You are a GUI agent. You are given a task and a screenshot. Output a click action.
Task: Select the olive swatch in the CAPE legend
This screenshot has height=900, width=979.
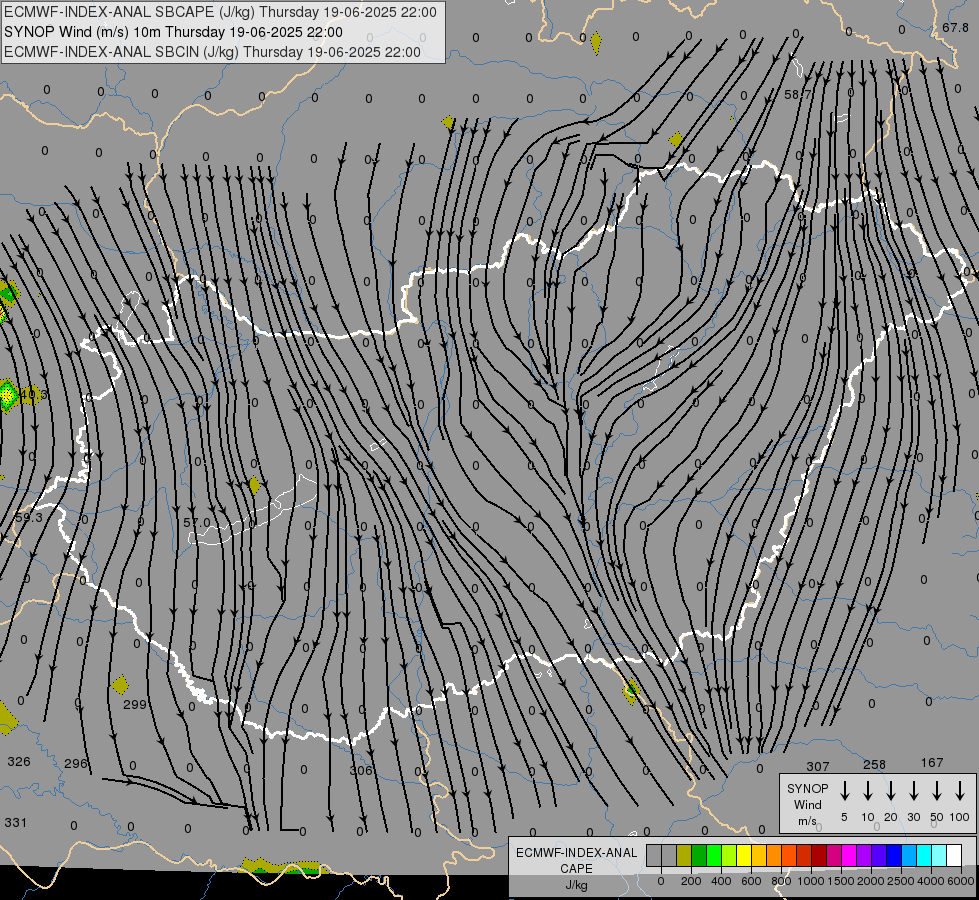[684, 855]
